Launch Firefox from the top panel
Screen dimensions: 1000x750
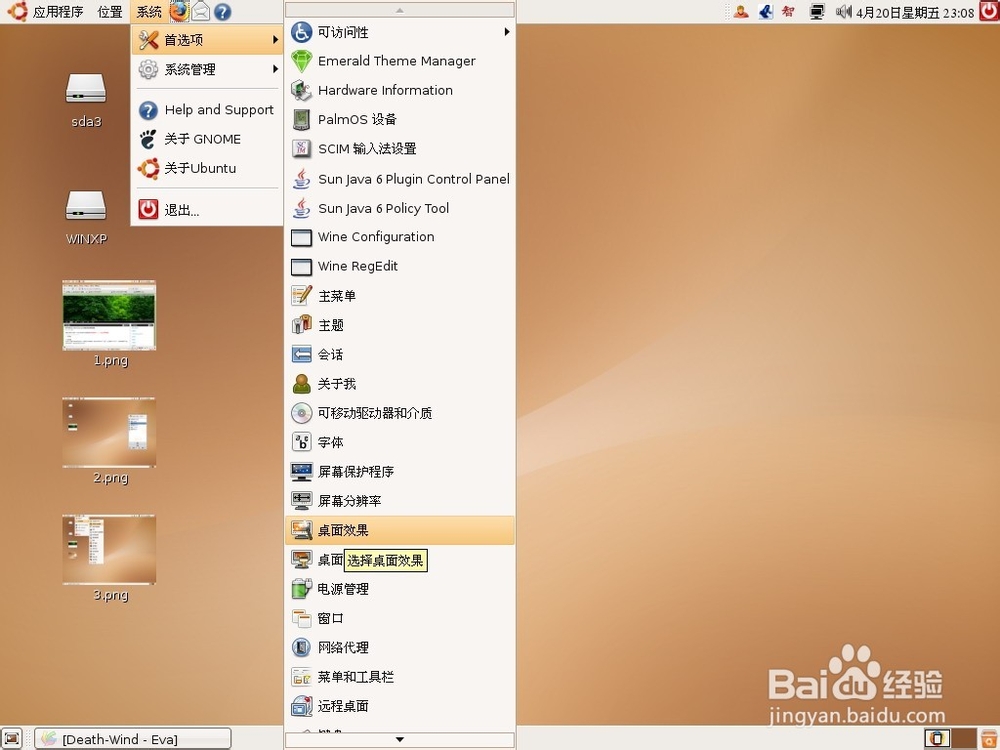tap(181, 12)
